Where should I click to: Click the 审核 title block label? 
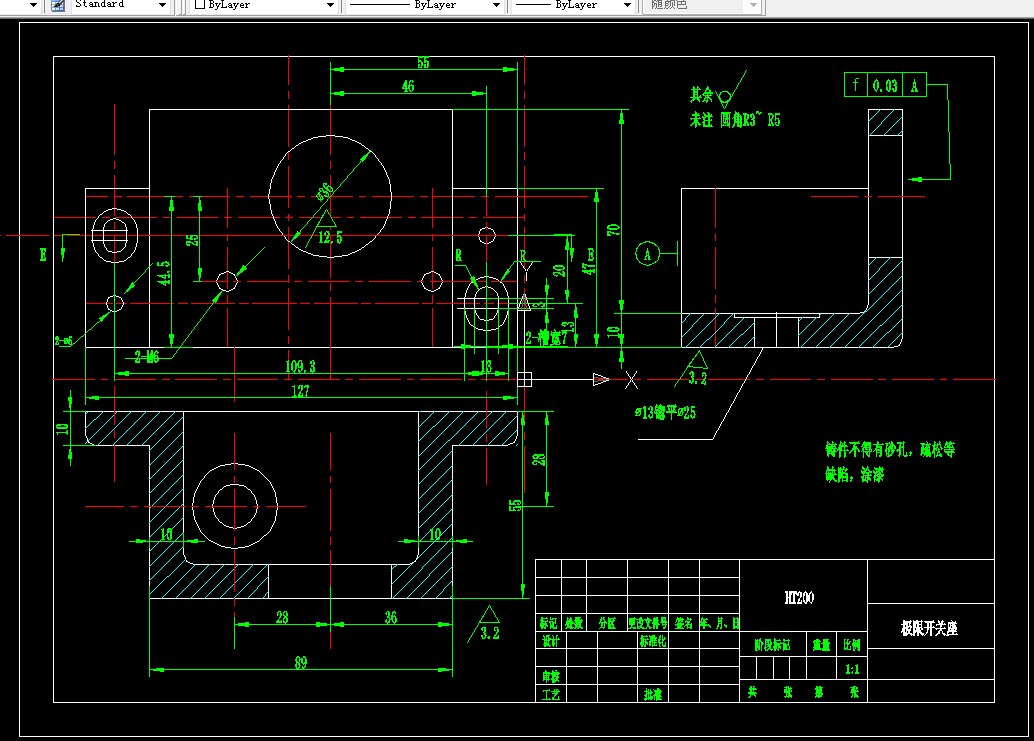[x=551, y=676]
